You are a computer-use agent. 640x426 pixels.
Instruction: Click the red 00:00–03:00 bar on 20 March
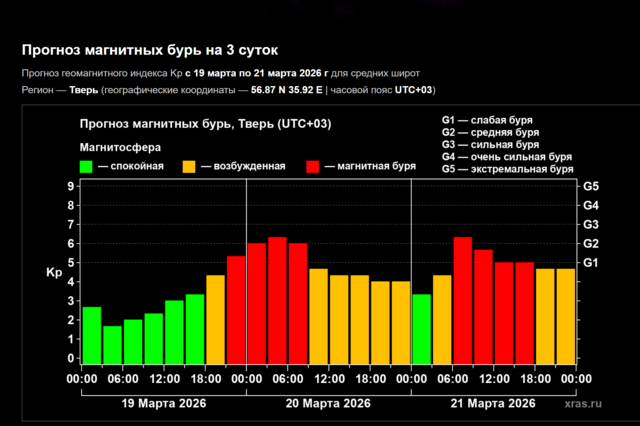pyautogui.click(x=257, y=304)
